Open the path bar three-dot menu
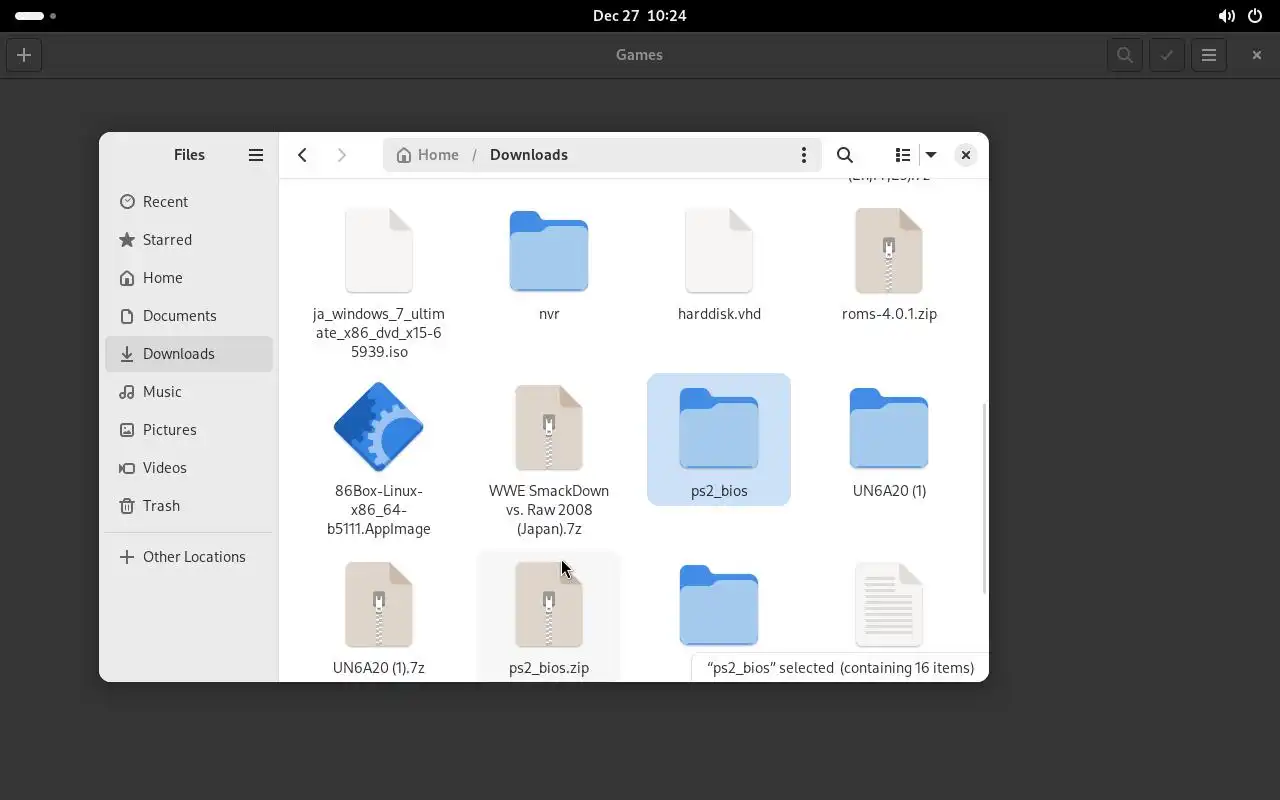Viewport: 1280px width, 800px height. pyautogui.click(x=803, y=155)
